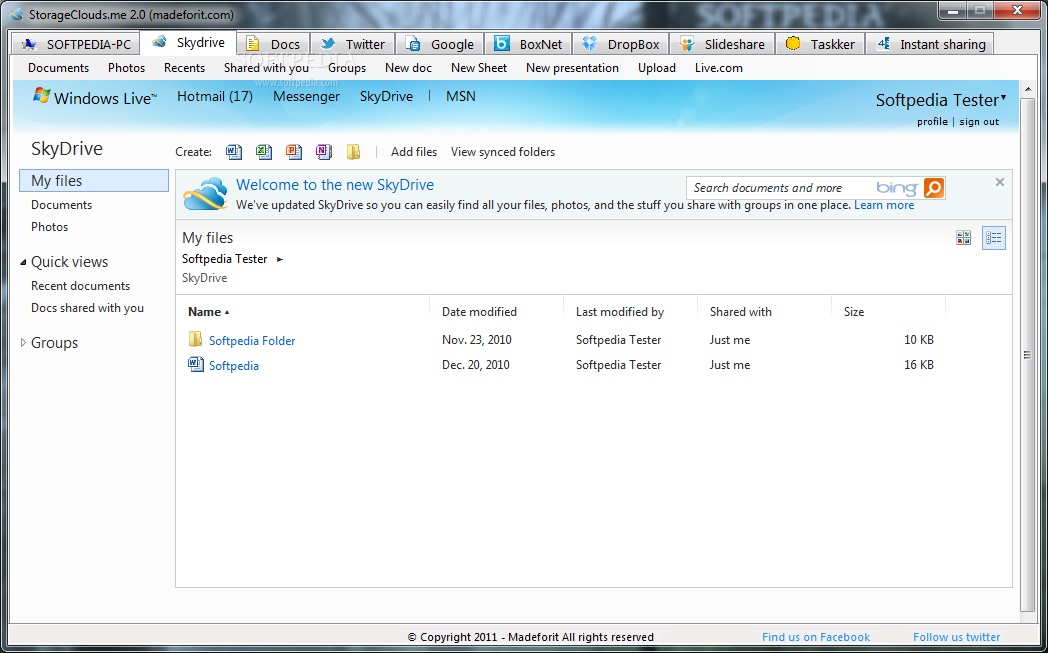Open the Instant sharing tab

tap(930, 44)
